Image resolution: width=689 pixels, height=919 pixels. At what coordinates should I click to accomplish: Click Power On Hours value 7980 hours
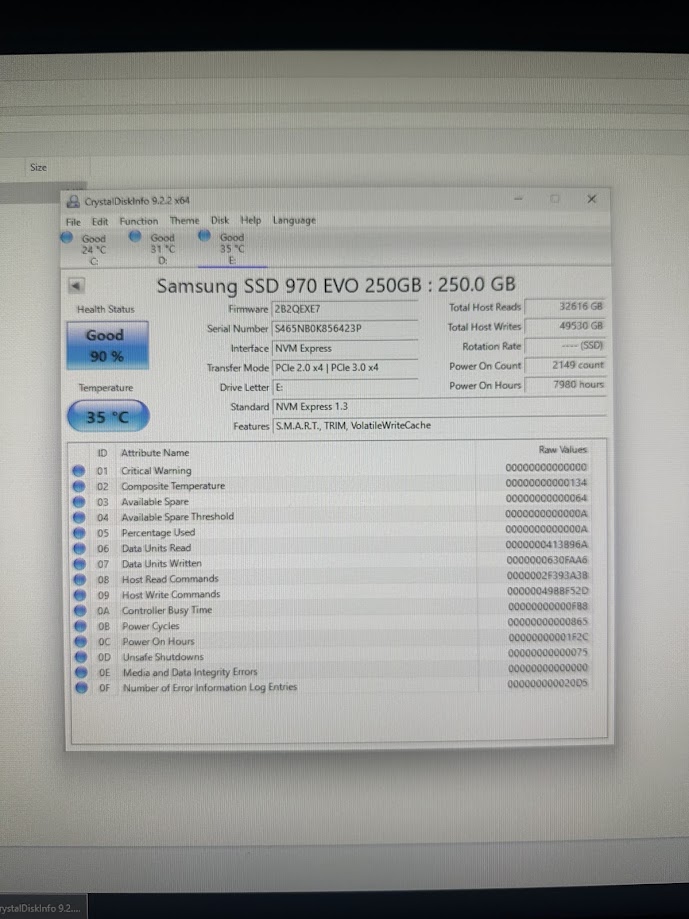tap(565, 384)
